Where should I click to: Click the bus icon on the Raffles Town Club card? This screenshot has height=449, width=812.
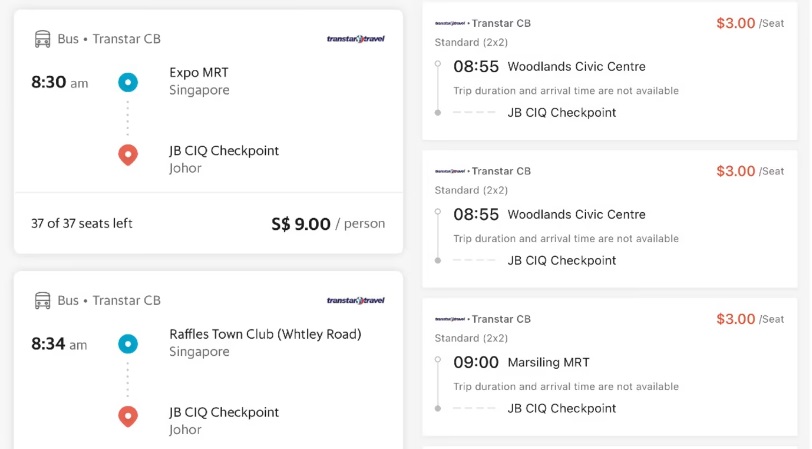click(x=42, y=300)
